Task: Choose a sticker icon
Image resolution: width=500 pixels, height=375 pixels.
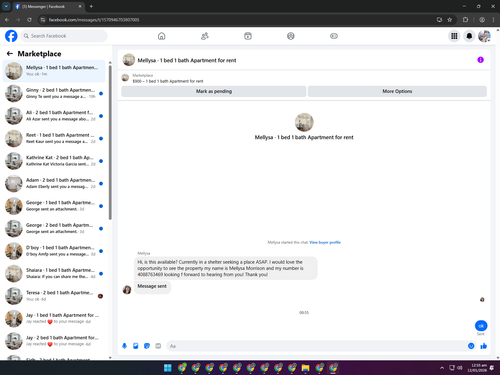Action: 147,346
